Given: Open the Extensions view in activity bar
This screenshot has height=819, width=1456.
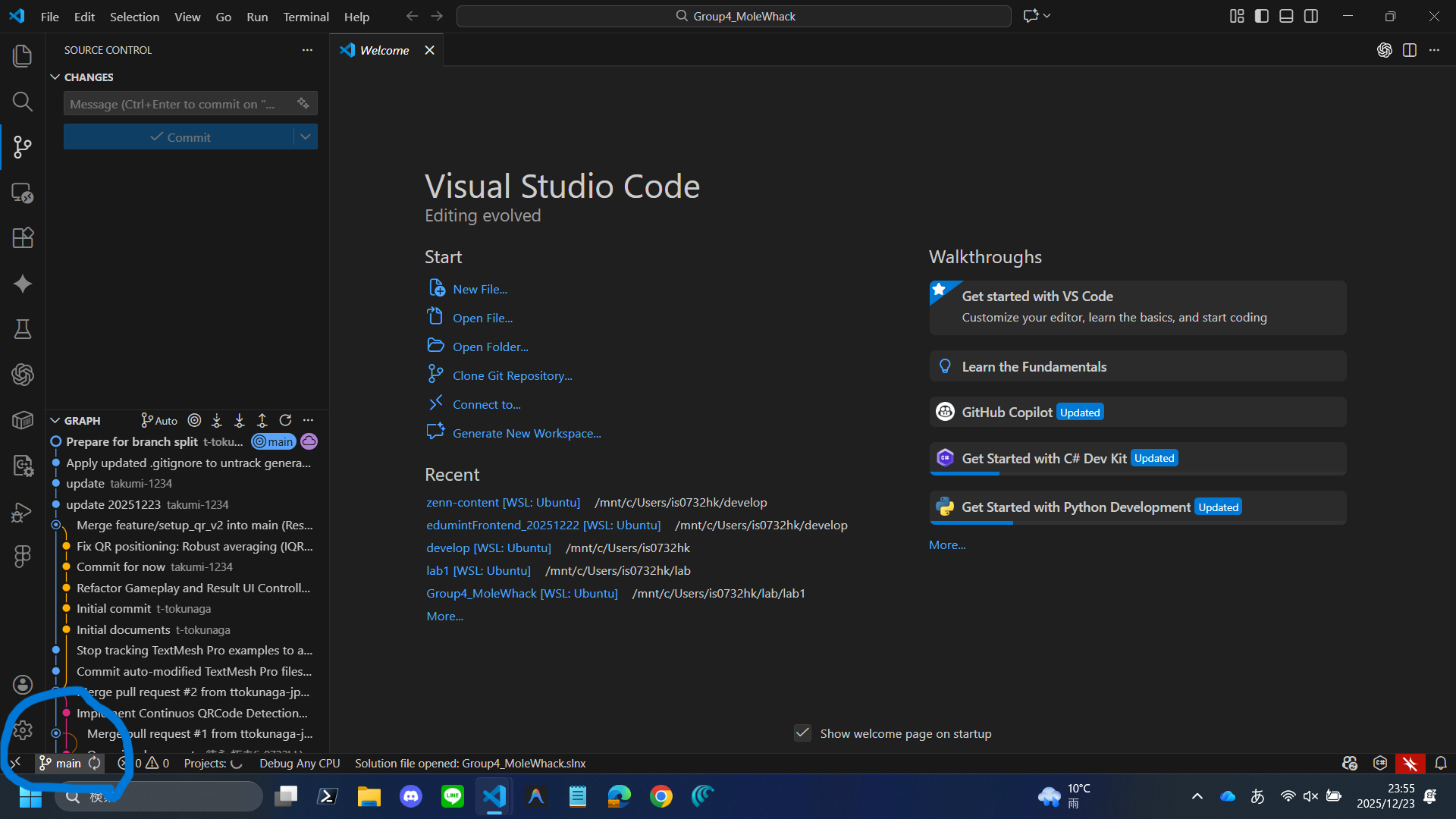Looking at the screenshot, I should coord(23,238).
